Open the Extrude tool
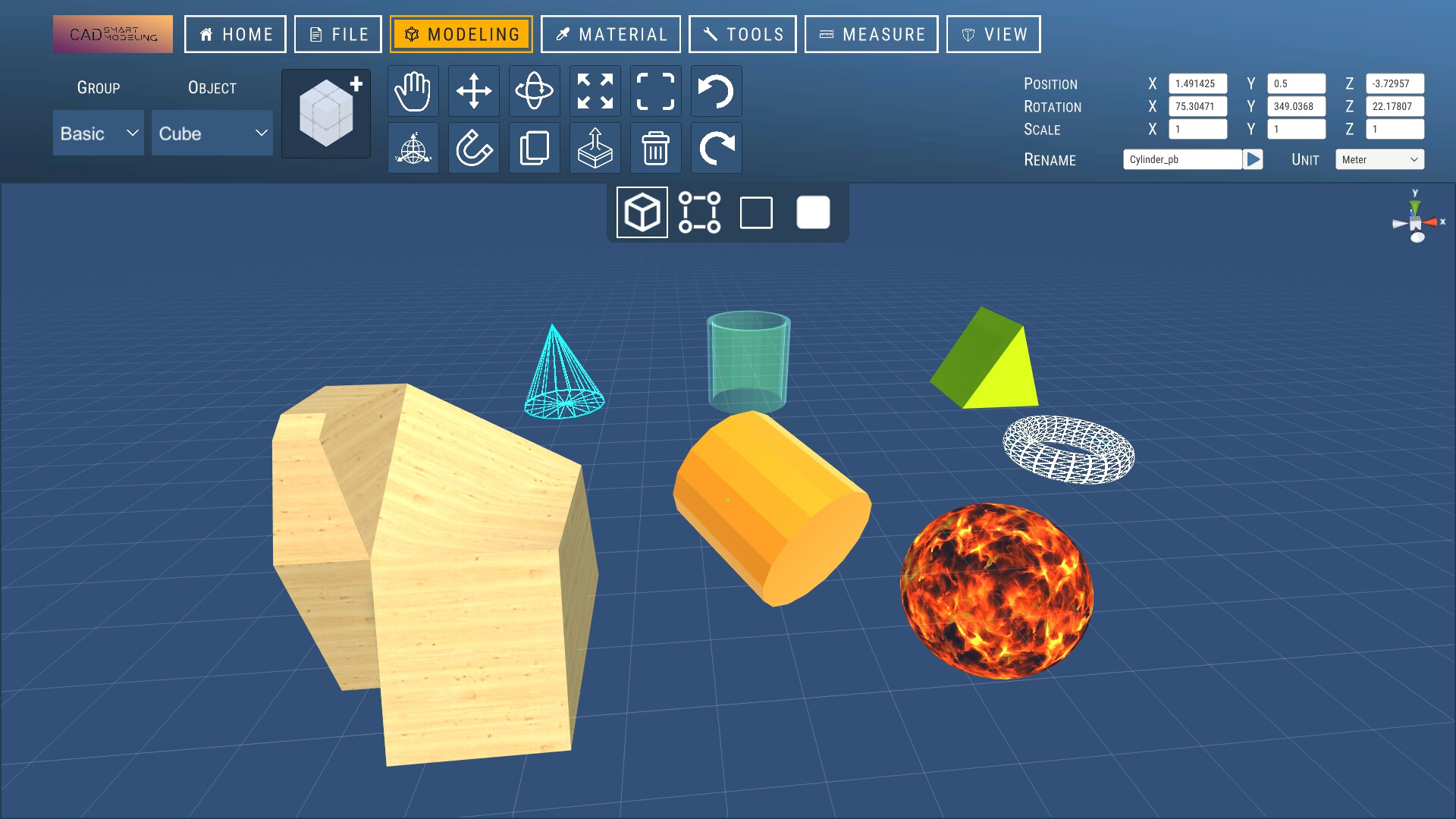Viewport: 1456px width, 819px height. point(595,147)
